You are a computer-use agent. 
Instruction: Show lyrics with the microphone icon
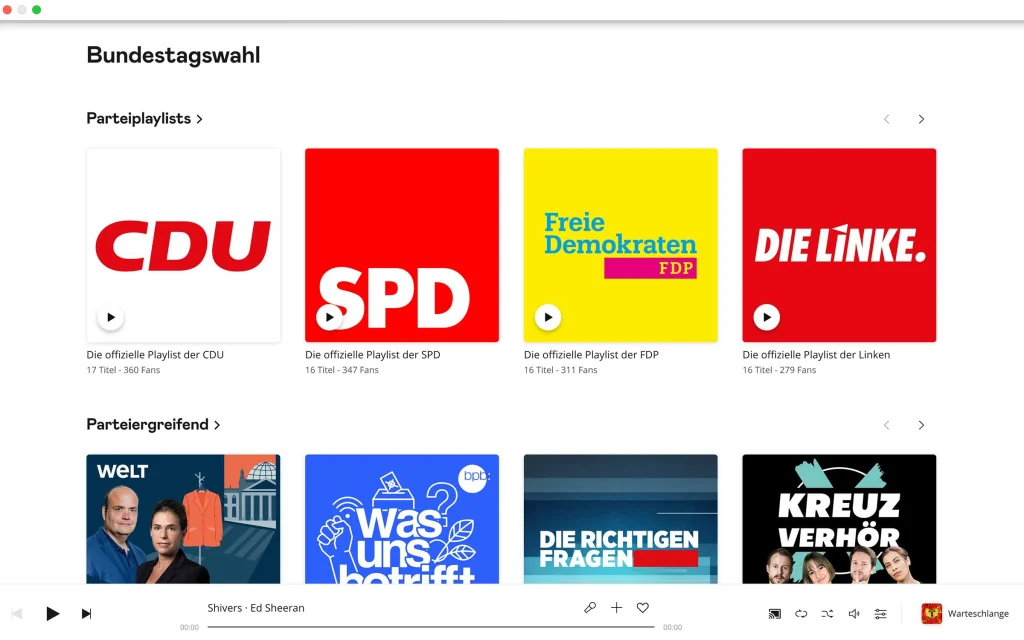(x=590, y=607)
